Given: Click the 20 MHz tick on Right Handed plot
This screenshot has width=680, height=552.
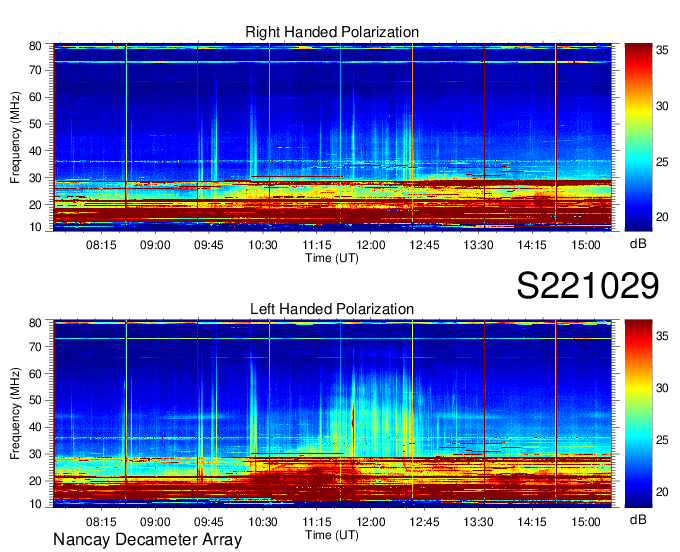Looking at the screenshot, I should (35, 205).
